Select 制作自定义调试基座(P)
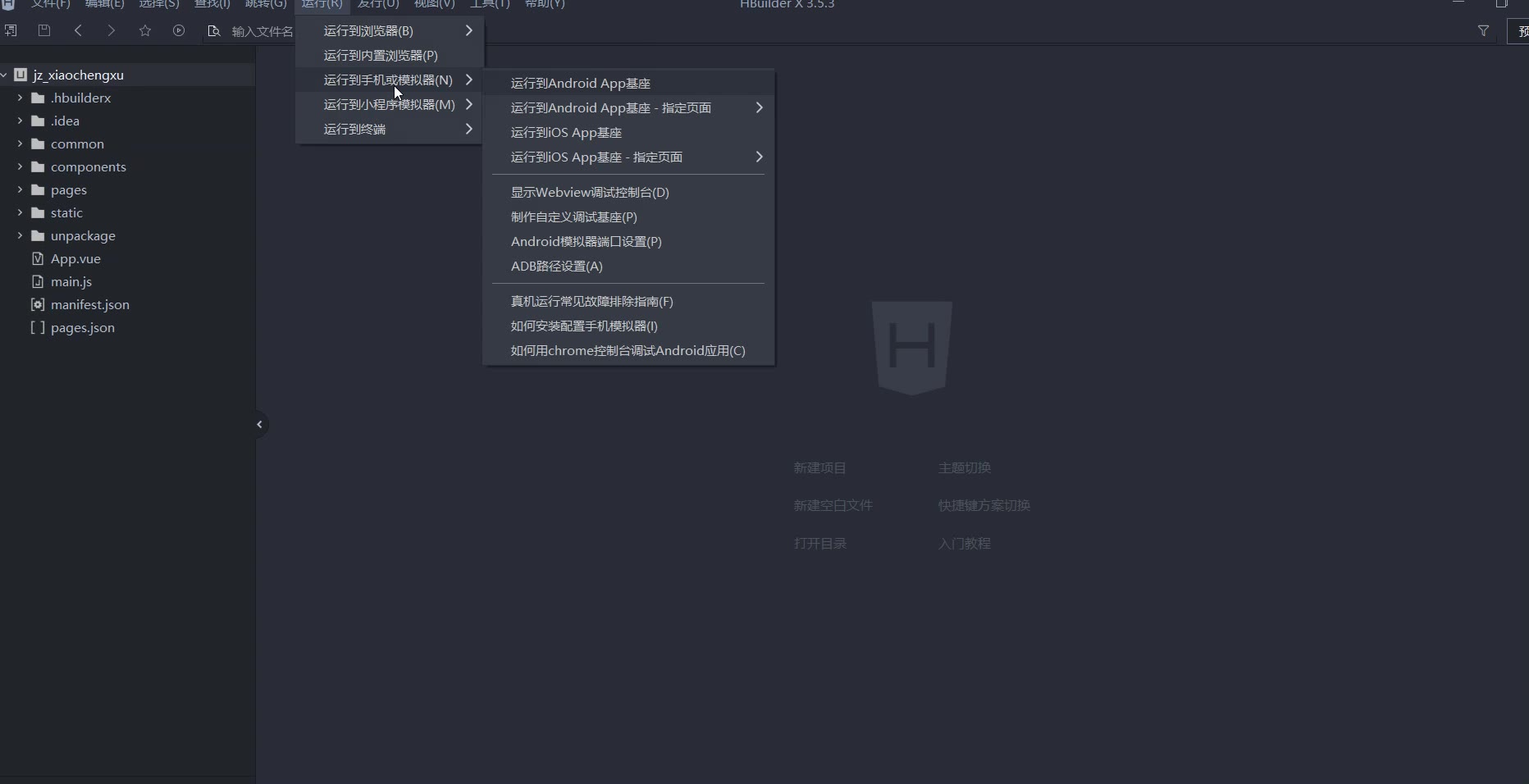The height and width of the screenshot is (784, 1529). (x=629, y=217)
